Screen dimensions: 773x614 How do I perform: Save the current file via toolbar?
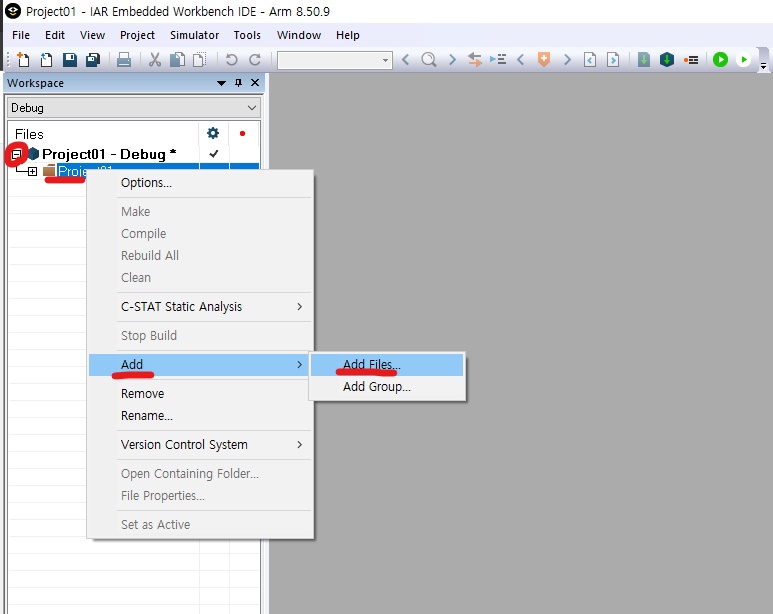click(x=70, y=60)
